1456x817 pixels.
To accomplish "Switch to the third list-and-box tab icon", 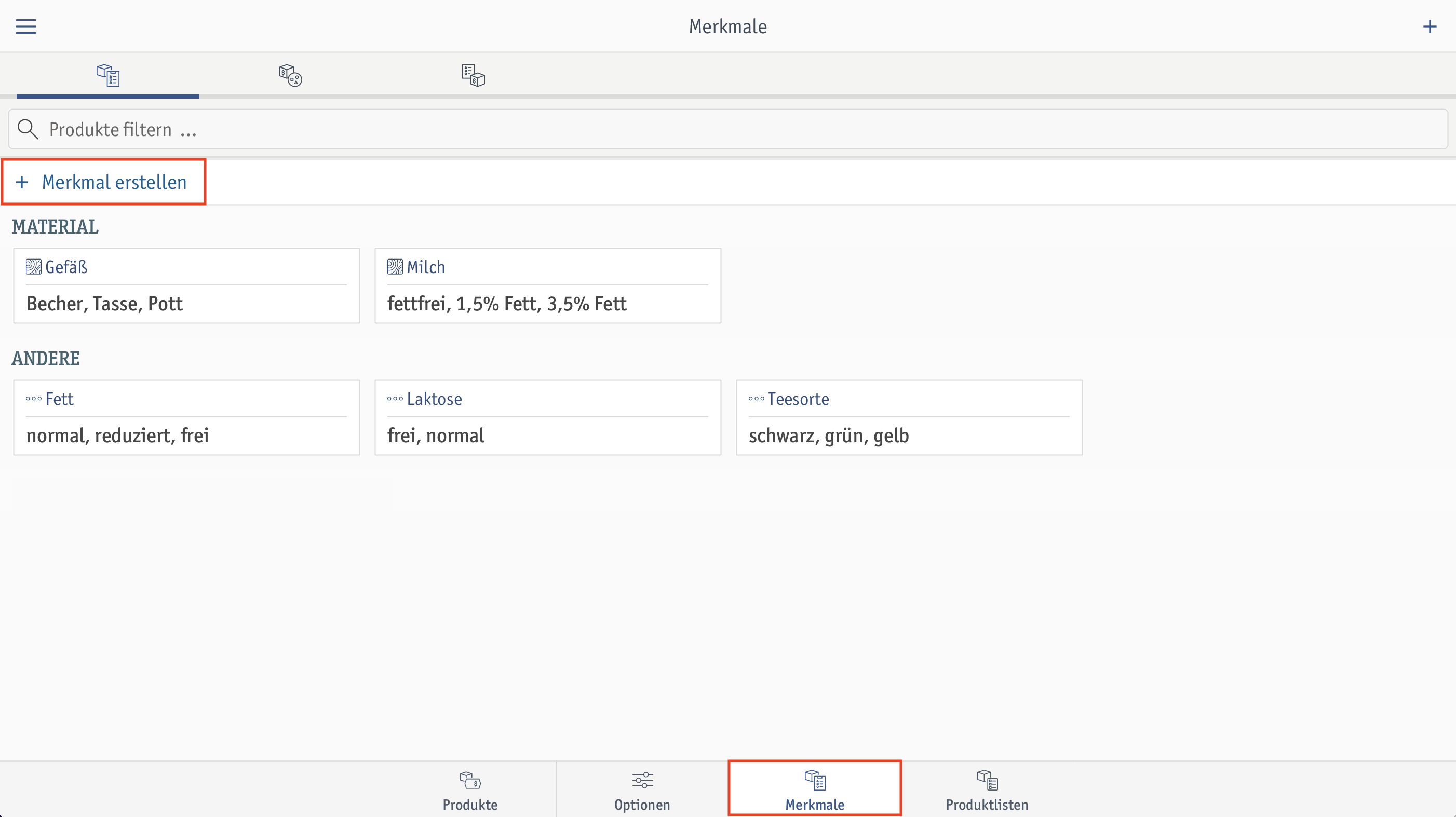I will (x=473, y=75).
